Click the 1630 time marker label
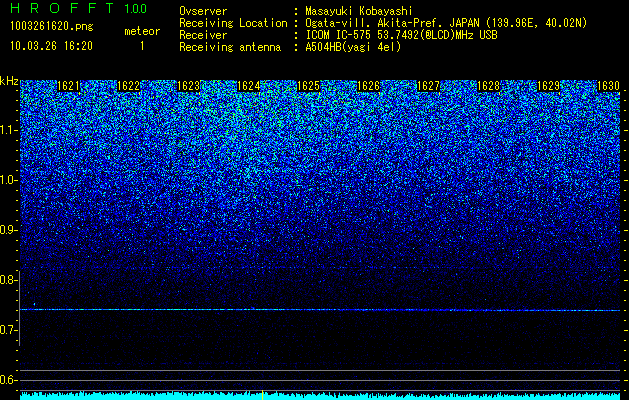The width and height of the screenshot is (629, 400). pos(608,86)
